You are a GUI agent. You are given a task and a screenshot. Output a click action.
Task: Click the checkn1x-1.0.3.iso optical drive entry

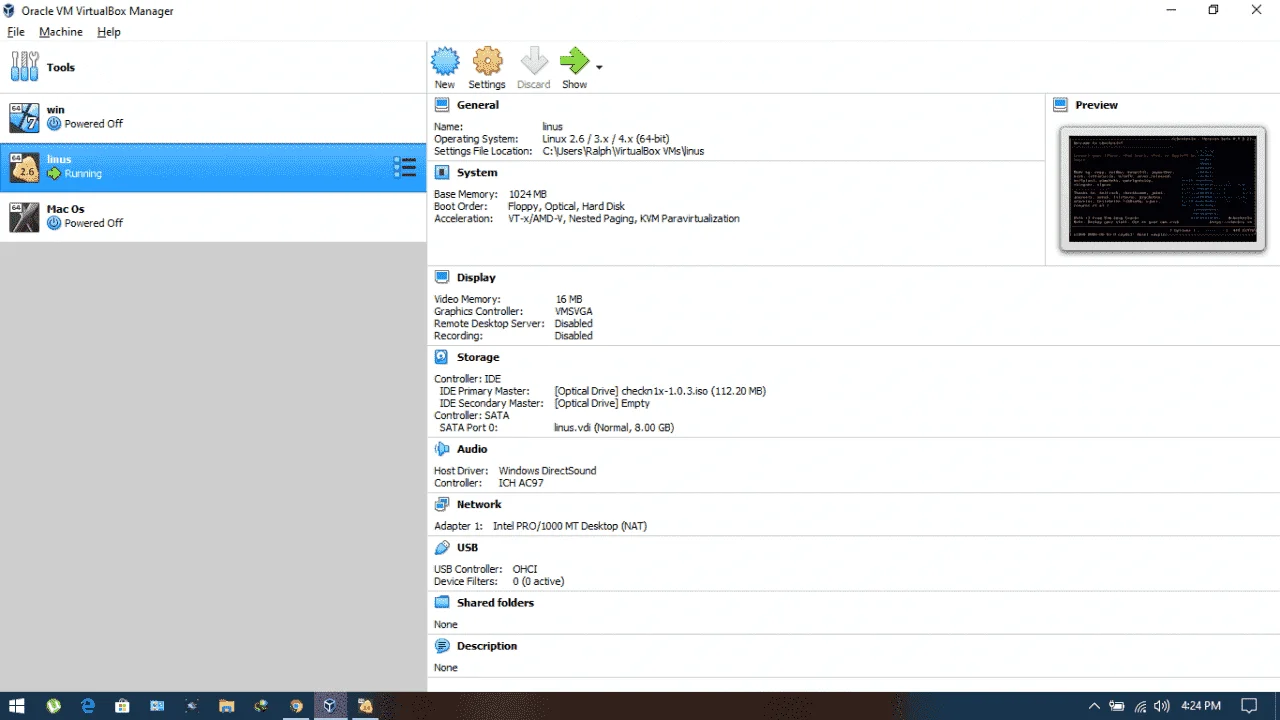660,391
